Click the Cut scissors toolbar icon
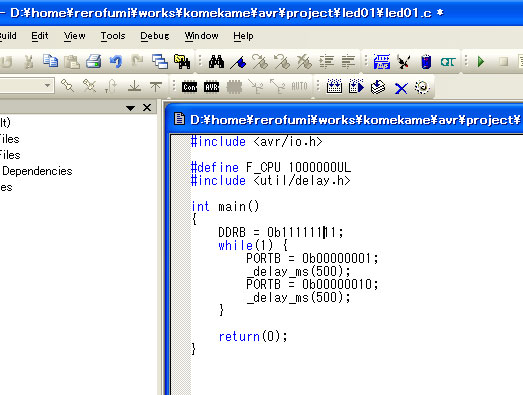 29,62
